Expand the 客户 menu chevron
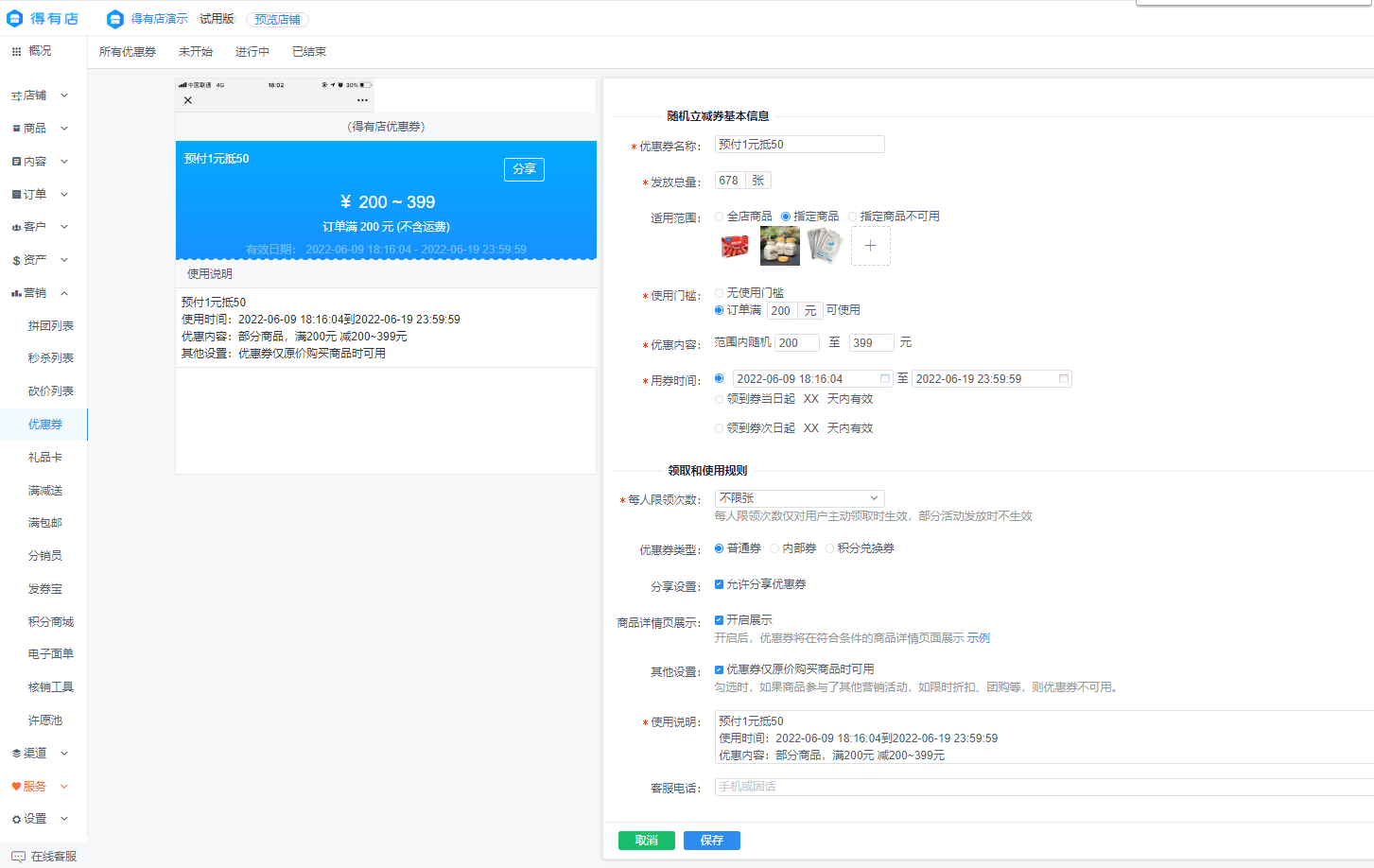Viewport: 1374px width, 868px height. pyautogui.click(x=64, y=227)
